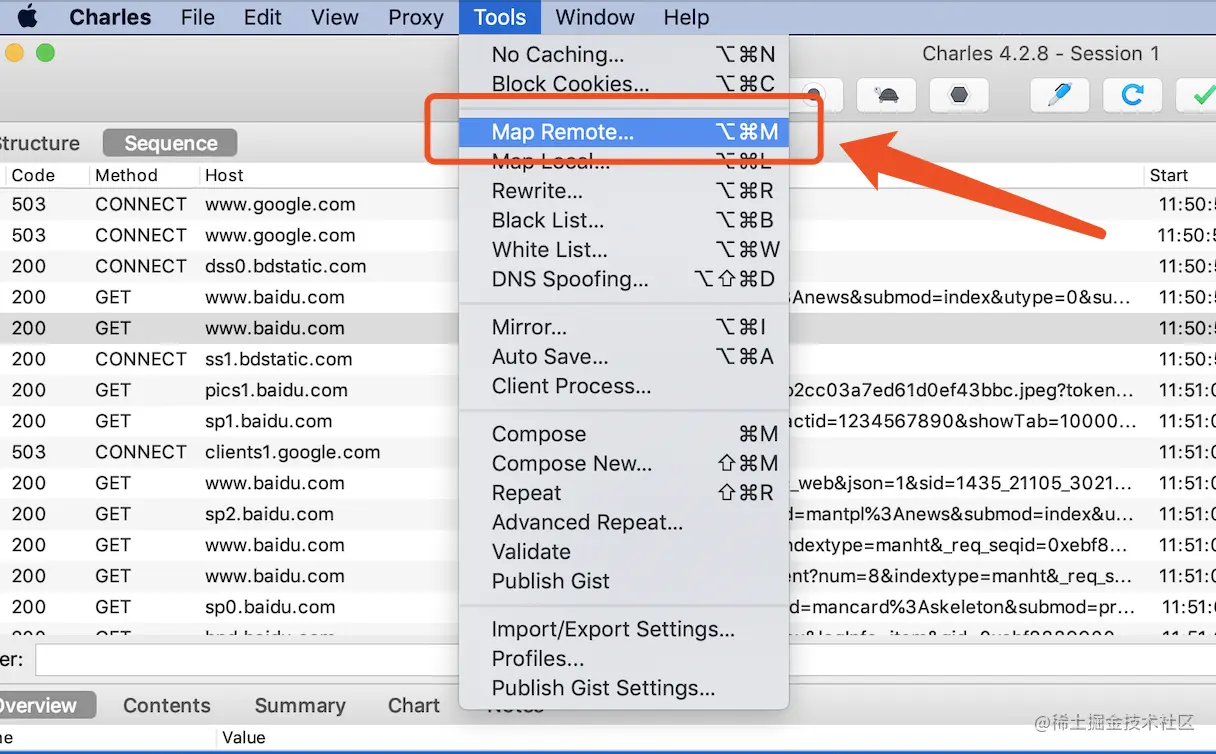The height and width of the screenshot is (754, 1216).
Task: Choose Client Process... menu entry
Action: coord(624,386)
